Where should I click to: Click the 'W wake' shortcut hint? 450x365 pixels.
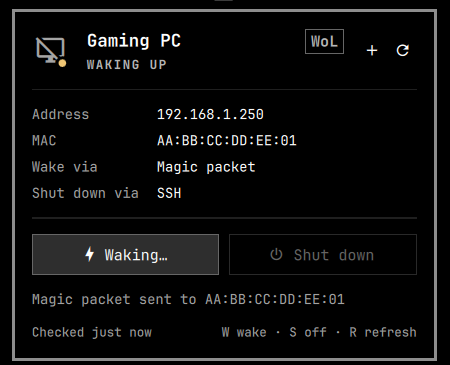(x=244, y=332)
